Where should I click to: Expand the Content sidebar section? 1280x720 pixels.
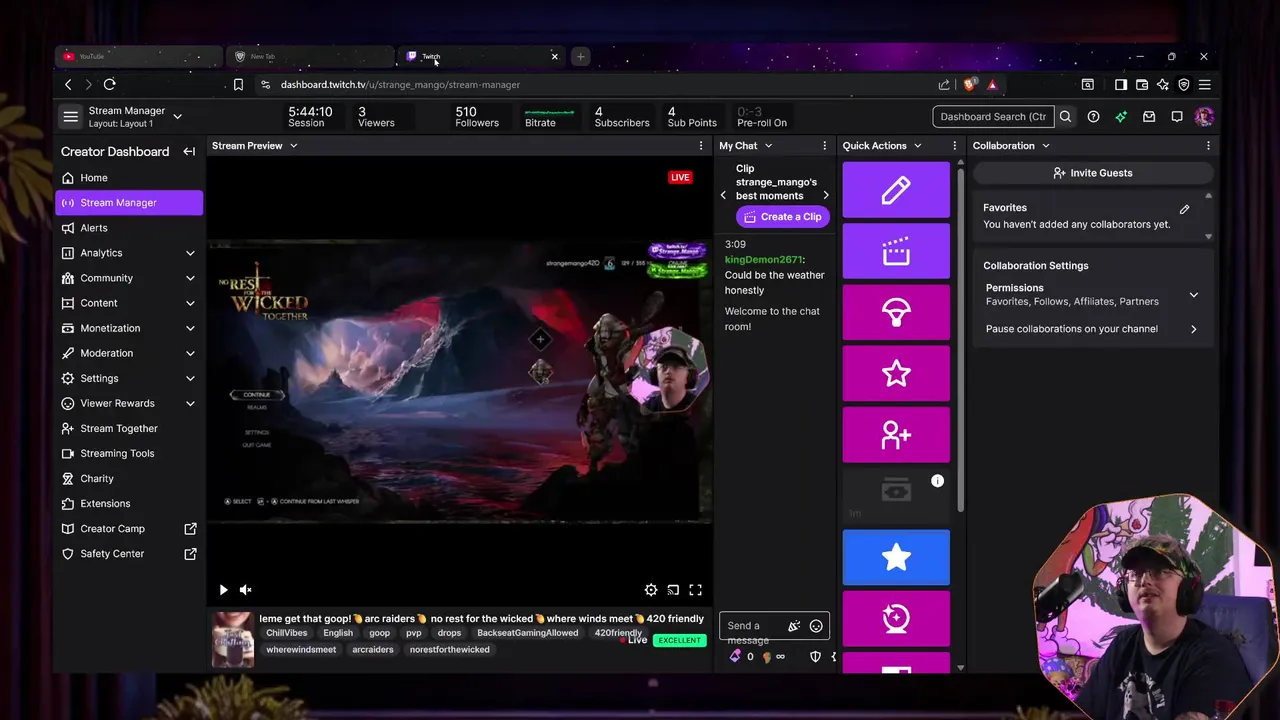point(190,303)
